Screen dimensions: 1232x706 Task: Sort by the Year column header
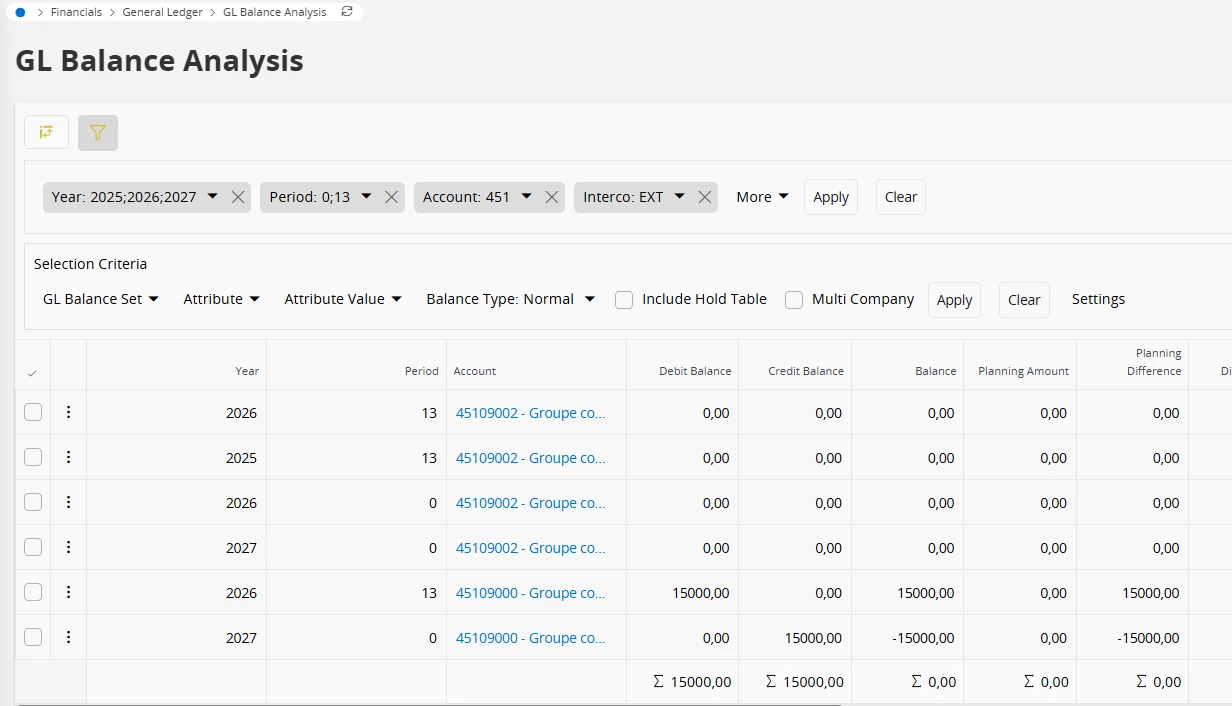(x=247, y=371)
